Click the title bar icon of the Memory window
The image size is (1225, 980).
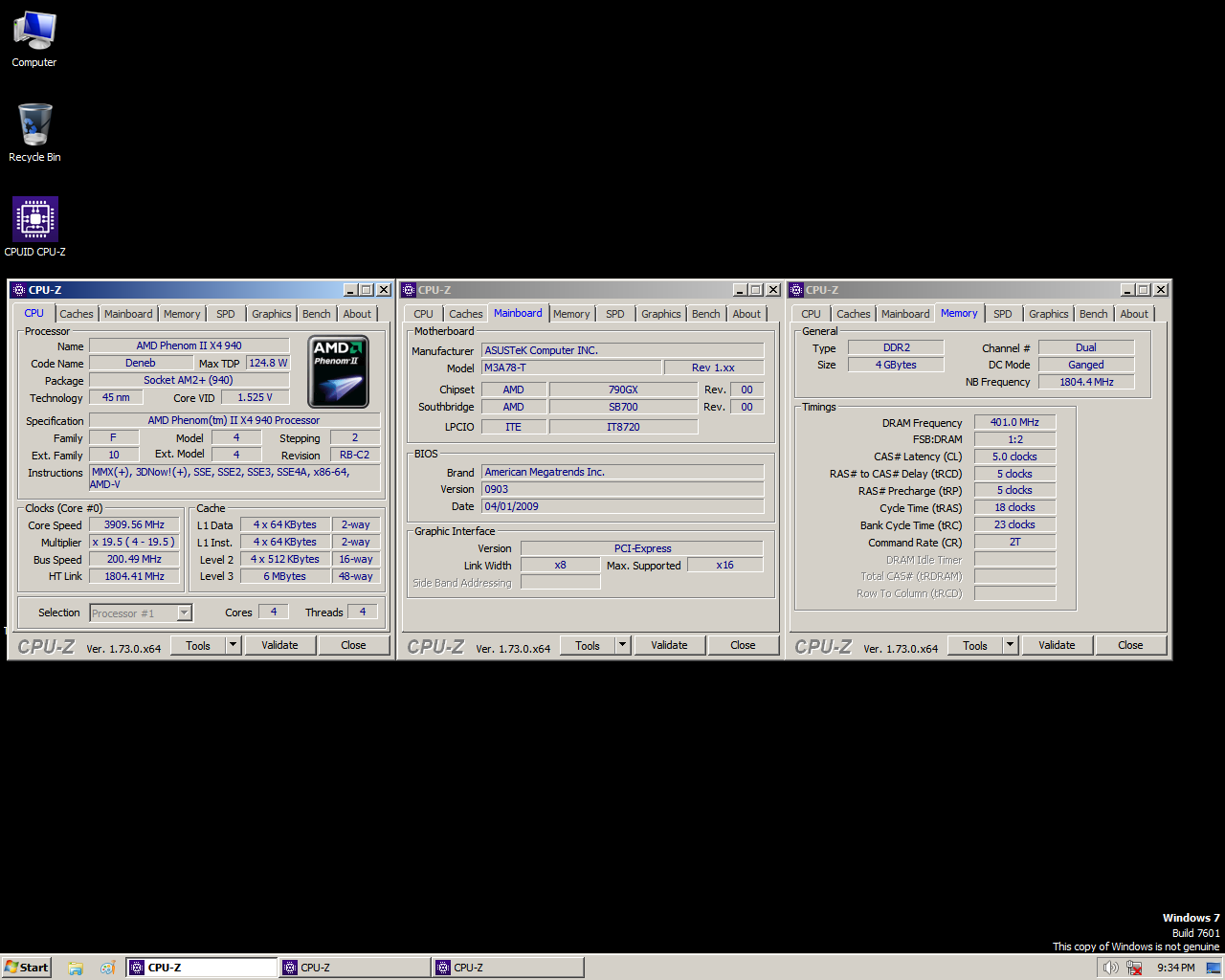click(x=796, y=290)
